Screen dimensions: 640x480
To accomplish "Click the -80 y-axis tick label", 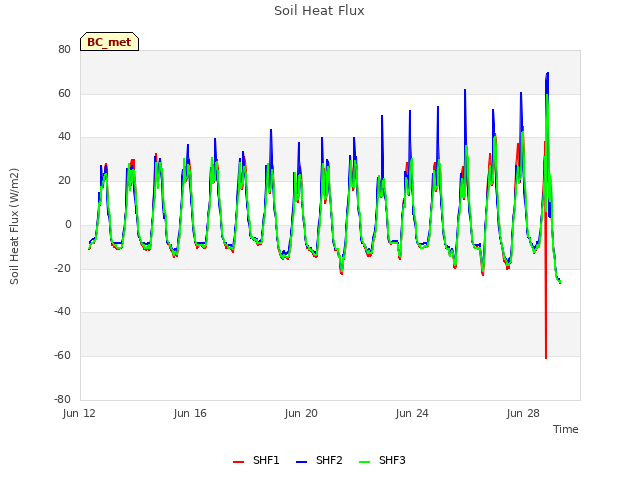I will [62, 399].
